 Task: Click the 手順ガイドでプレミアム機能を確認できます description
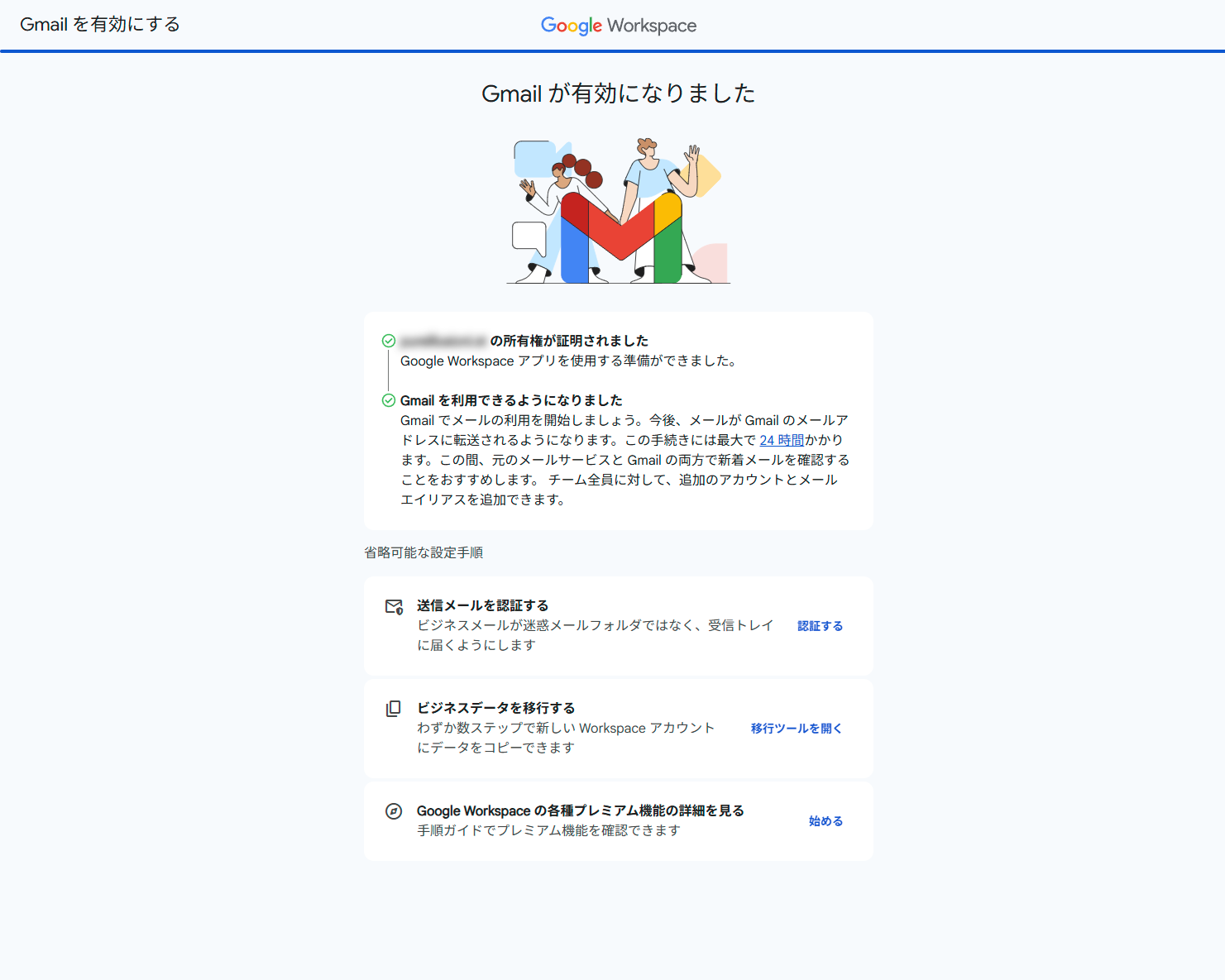coord(548,830)
